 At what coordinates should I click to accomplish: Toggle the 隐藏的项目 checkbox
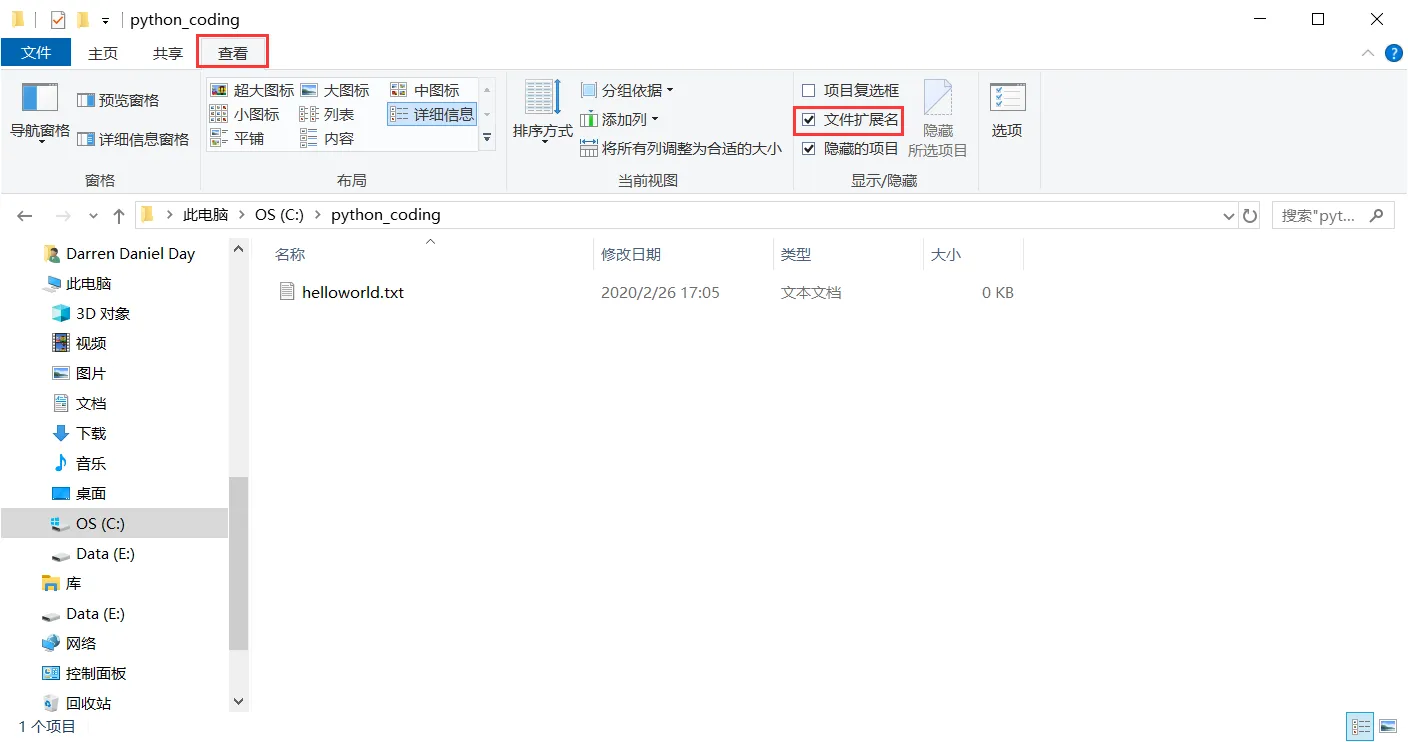click(x=851, y=148)
